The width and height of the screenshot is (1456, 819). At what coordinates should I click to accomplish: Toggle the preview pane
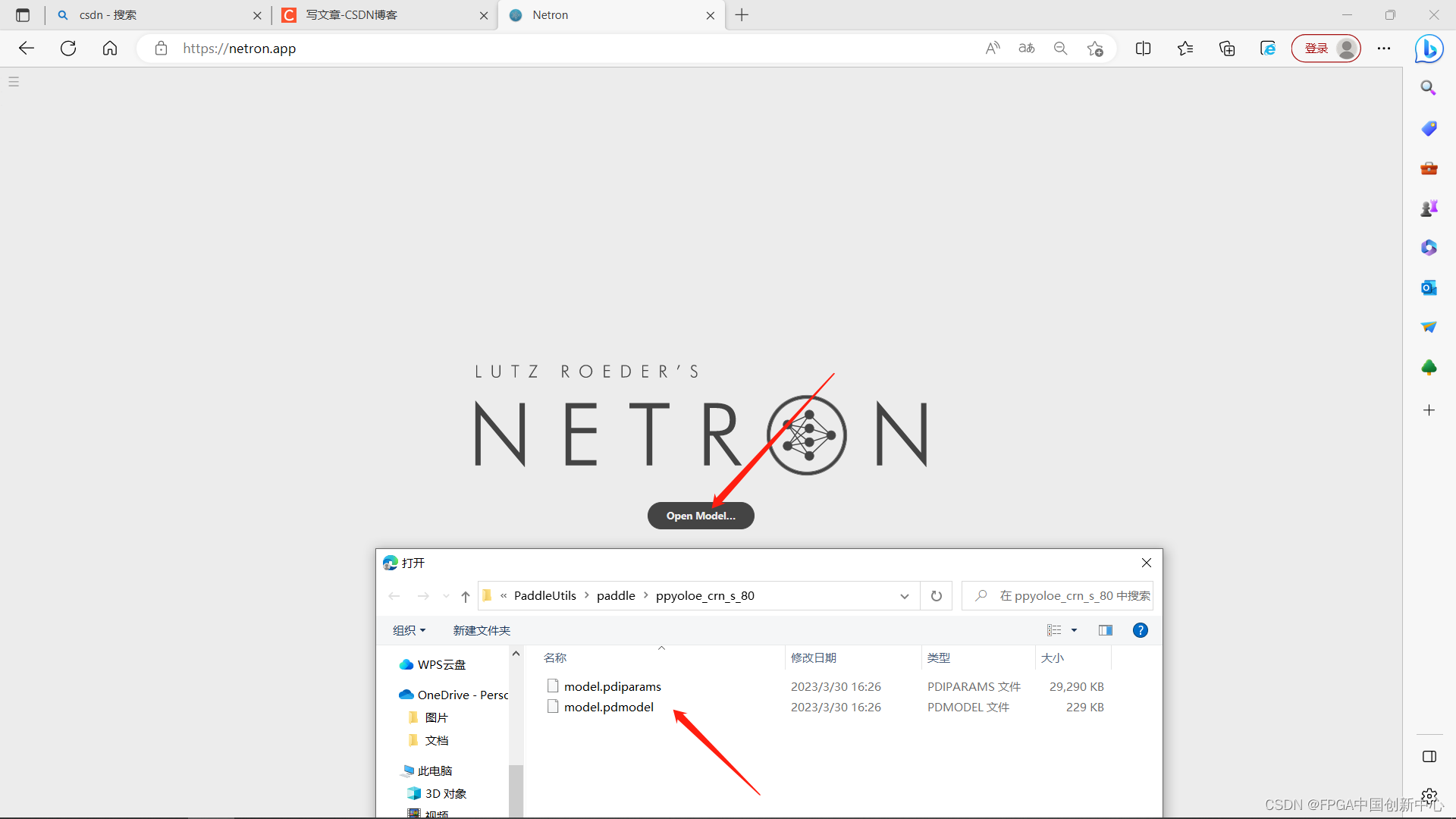(1106, 630)
